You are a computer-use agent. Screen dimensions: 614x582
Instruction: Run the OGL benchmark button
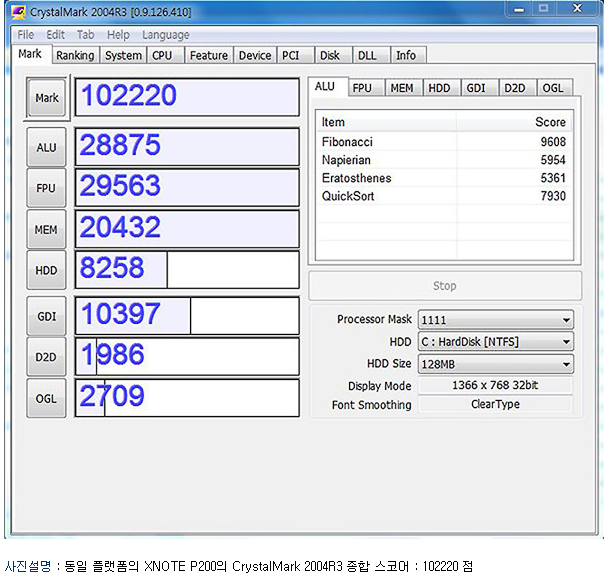tap(46, 399)
